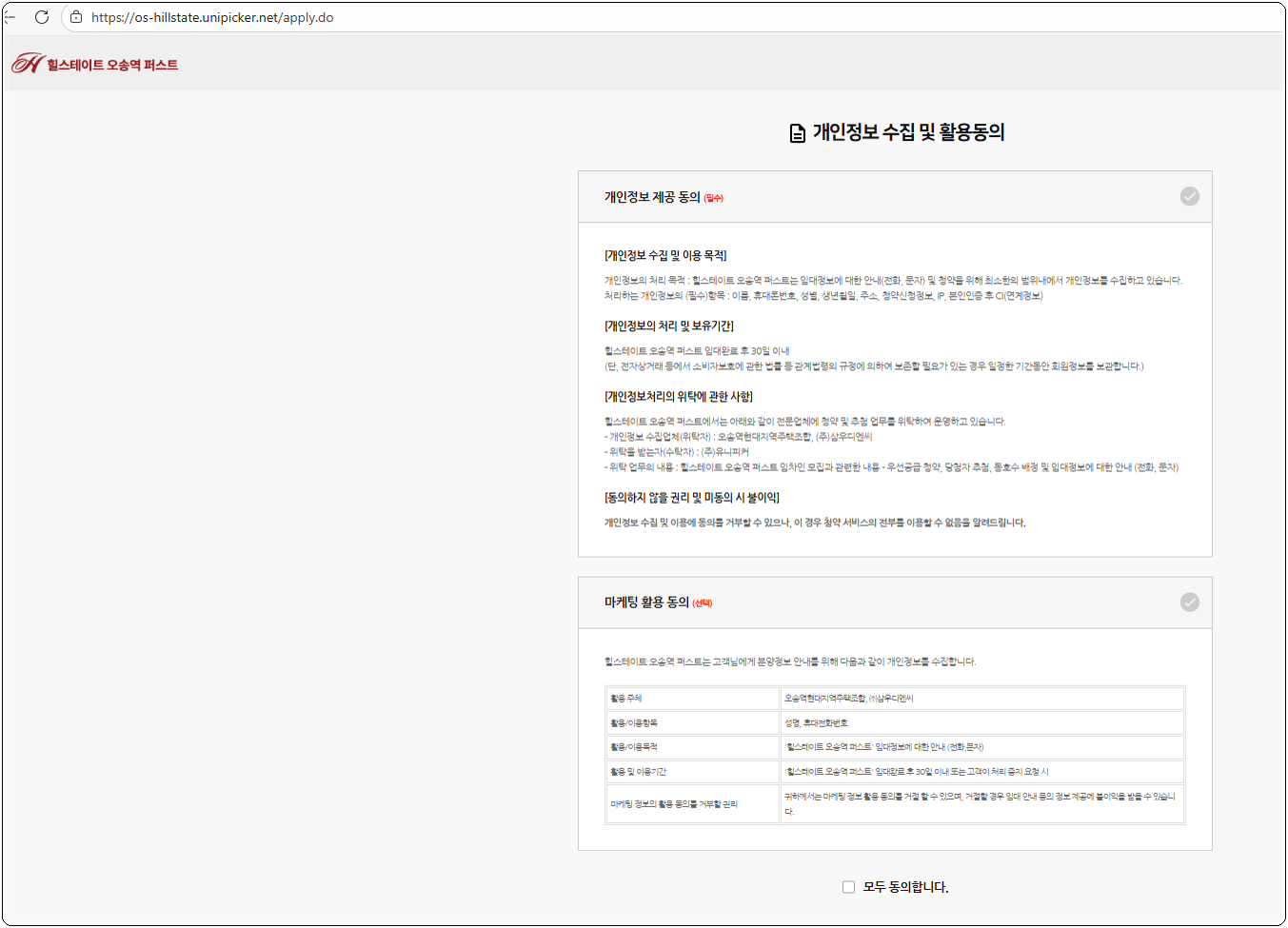Click the 오송역현대지역주택조합, ㈜삼우디엔씨 table cell

[982, 699]
